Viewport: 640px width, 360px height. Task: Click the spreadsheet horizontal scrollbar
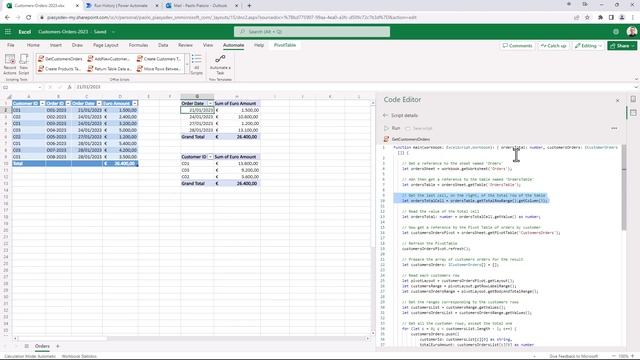[63, 338]
